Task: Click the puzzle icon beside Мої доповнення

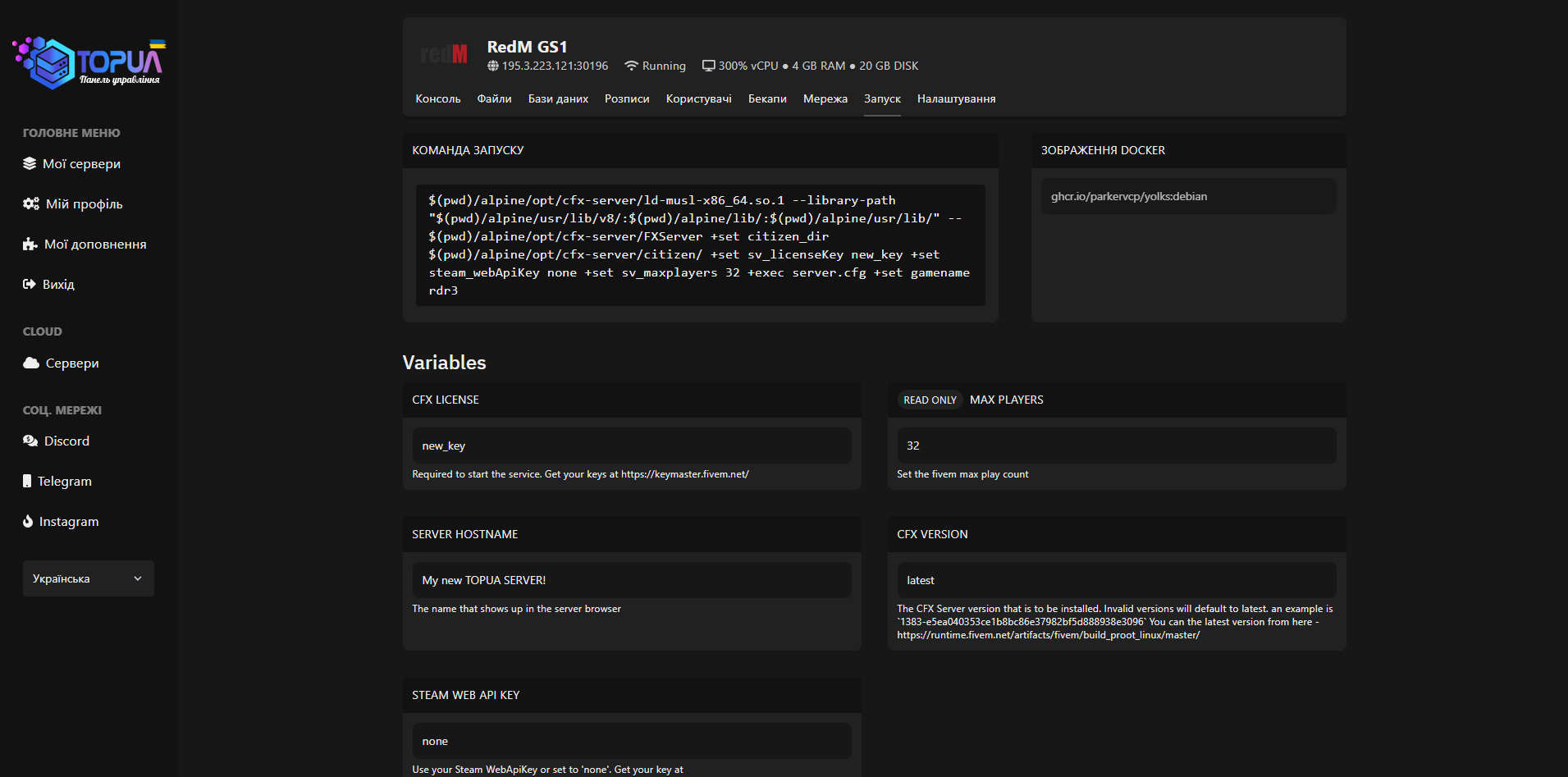Action: click(30, 244)
